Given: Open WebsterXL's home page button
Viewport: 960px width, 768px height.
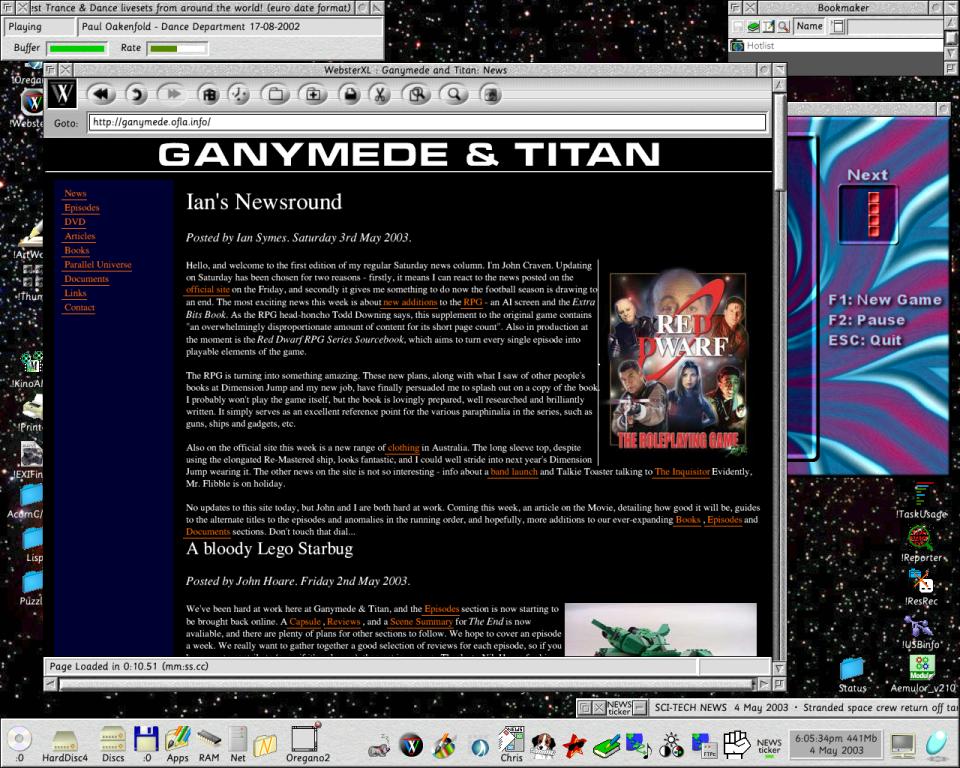Looking at the screenshot, I should click(209, 94).
